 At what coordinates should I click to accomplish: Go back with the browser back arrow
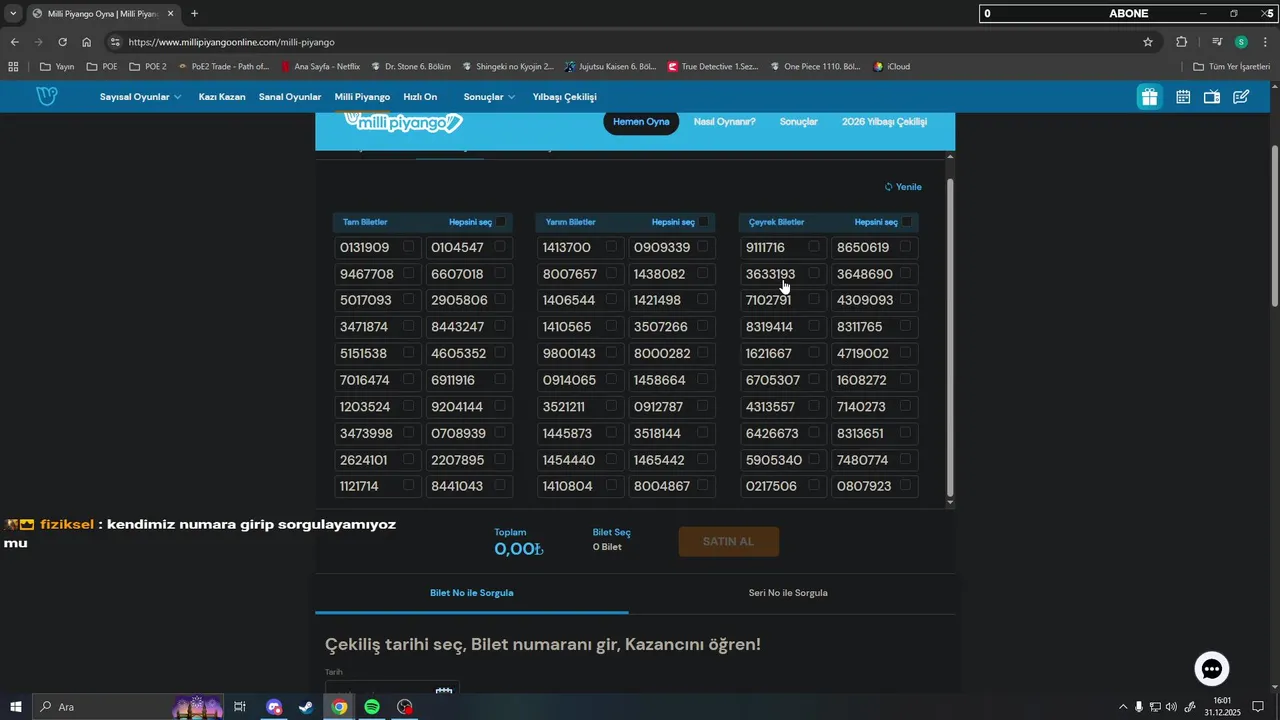tap(14, 42)
